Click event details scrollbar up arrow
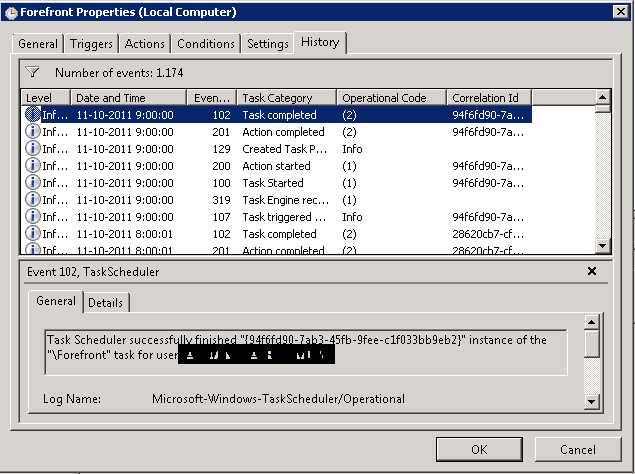This screenshot has height=474, width=635. click(591, 322)
